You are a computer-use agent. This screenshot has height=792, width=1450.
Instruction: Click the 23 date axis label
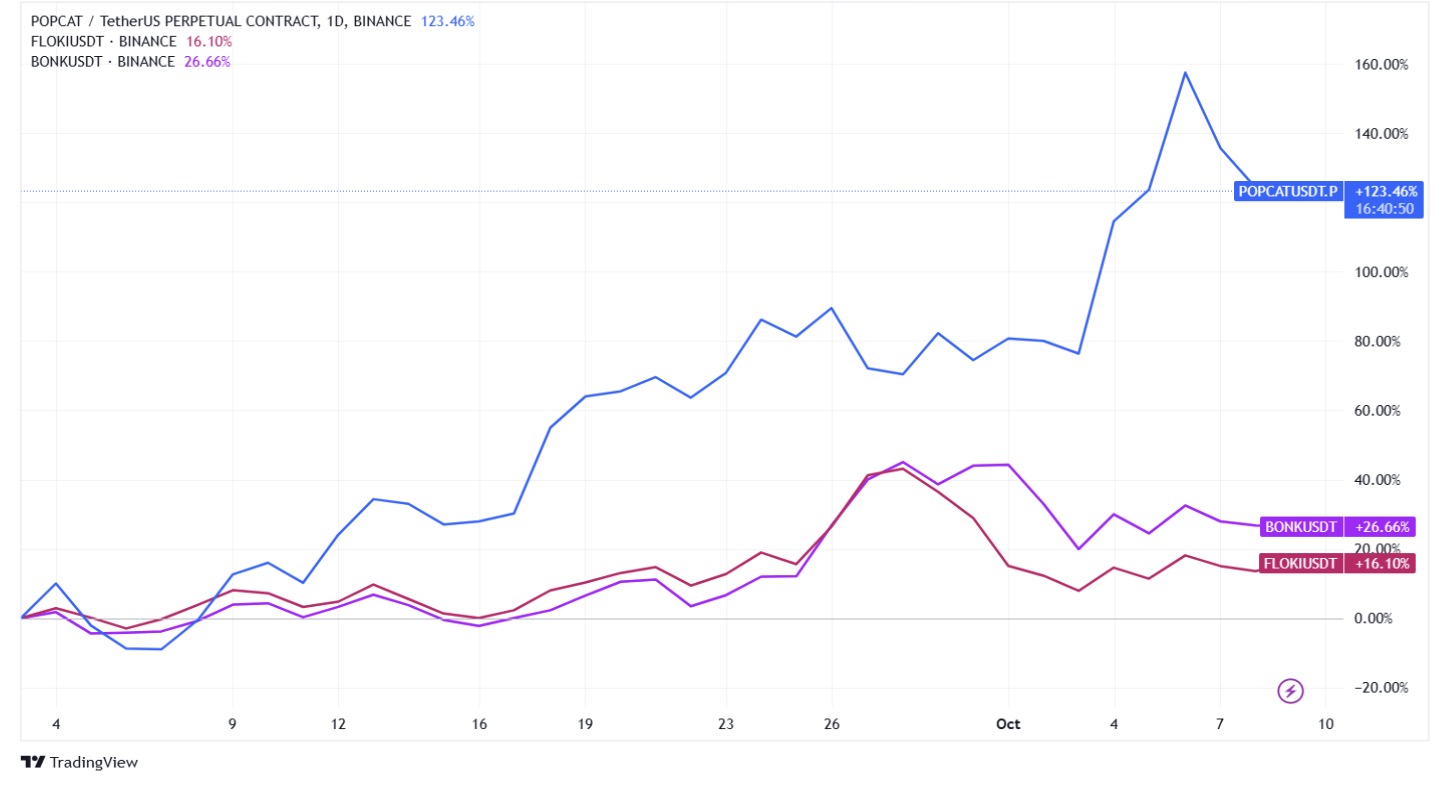tap(726, 724)
